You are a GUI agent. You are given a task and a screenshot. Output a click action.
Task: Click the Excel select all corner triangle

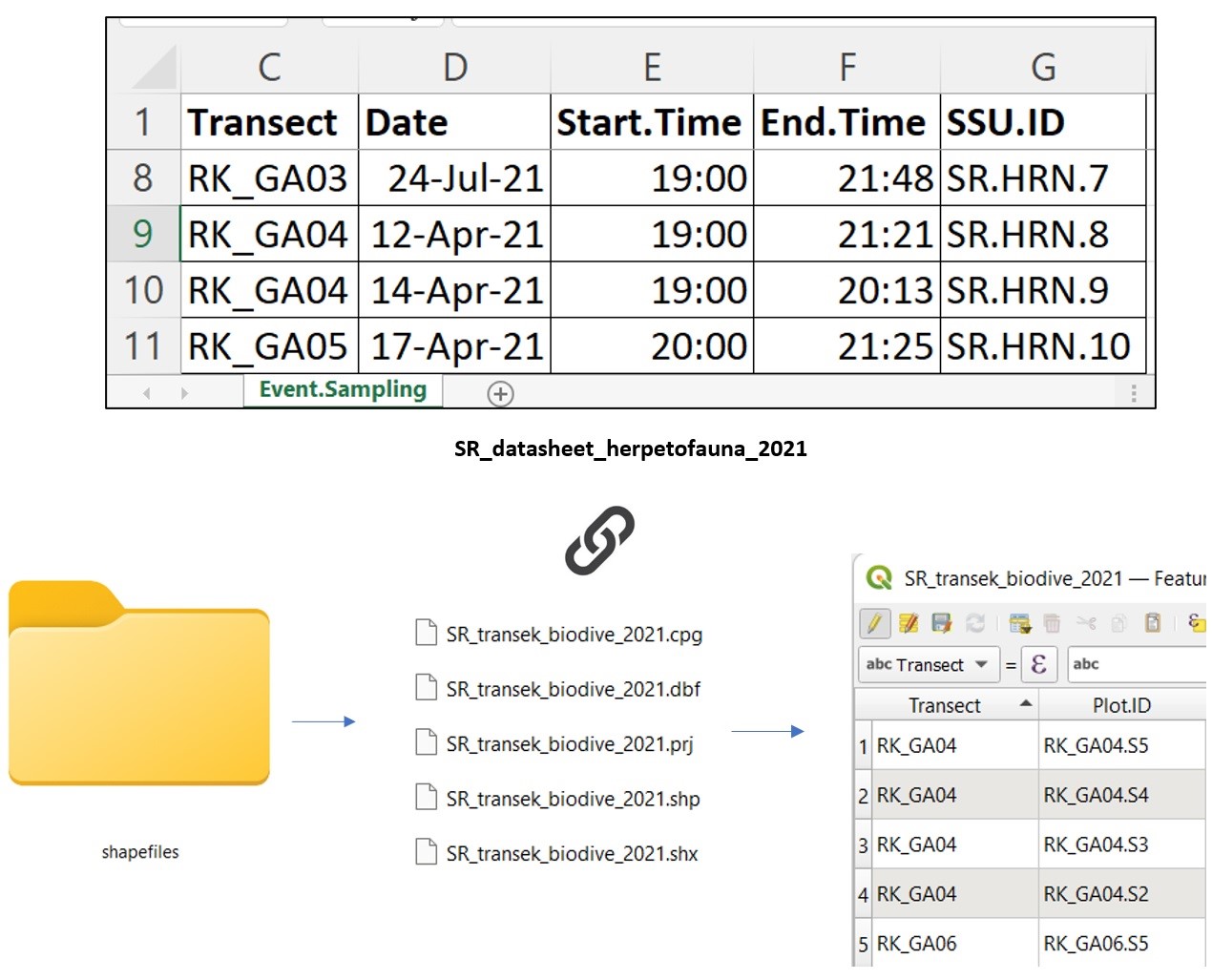[x=153, y=69]
